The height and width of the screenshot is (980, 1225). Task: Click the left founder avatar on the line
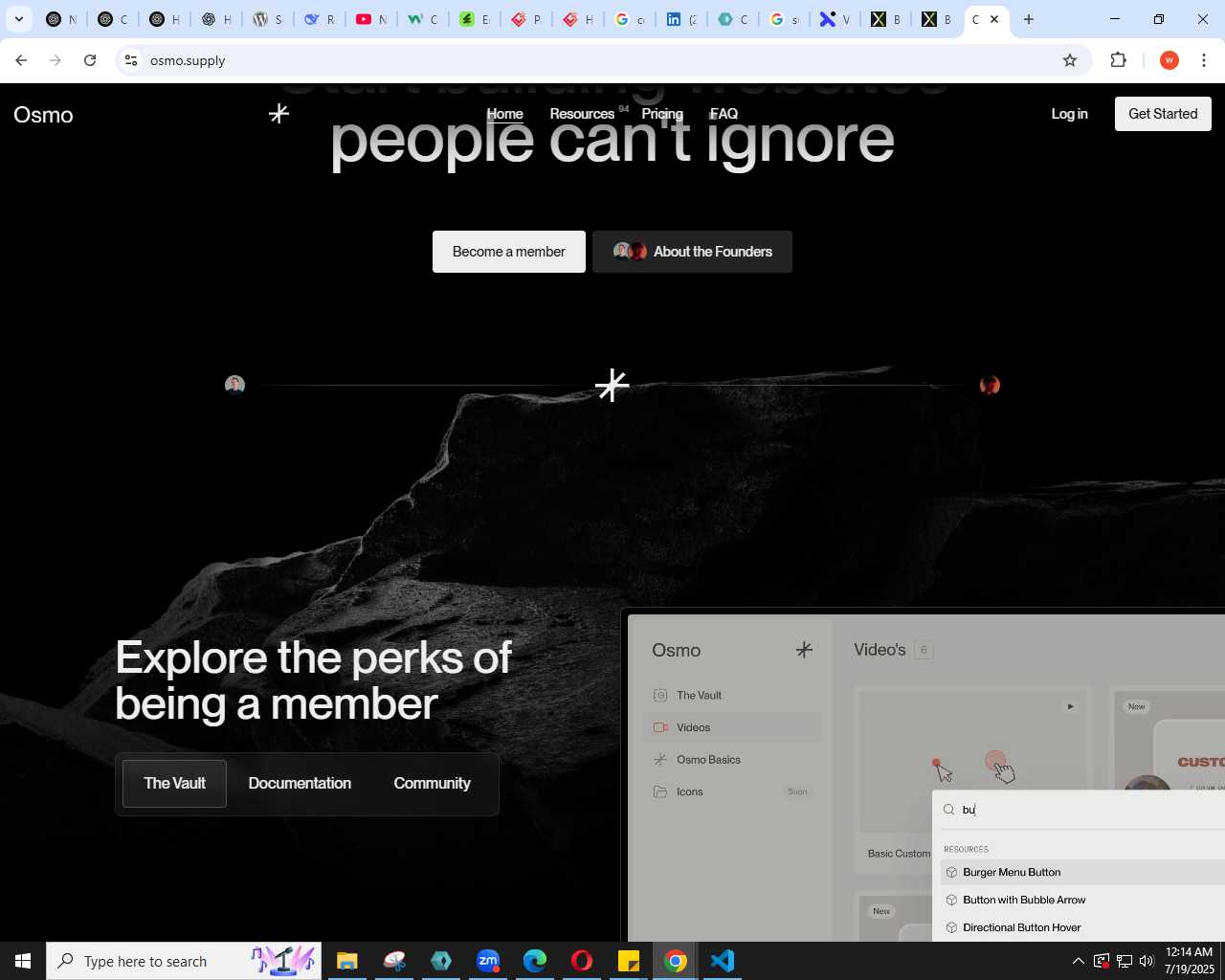pyautogui.click(x=234, y=385)
